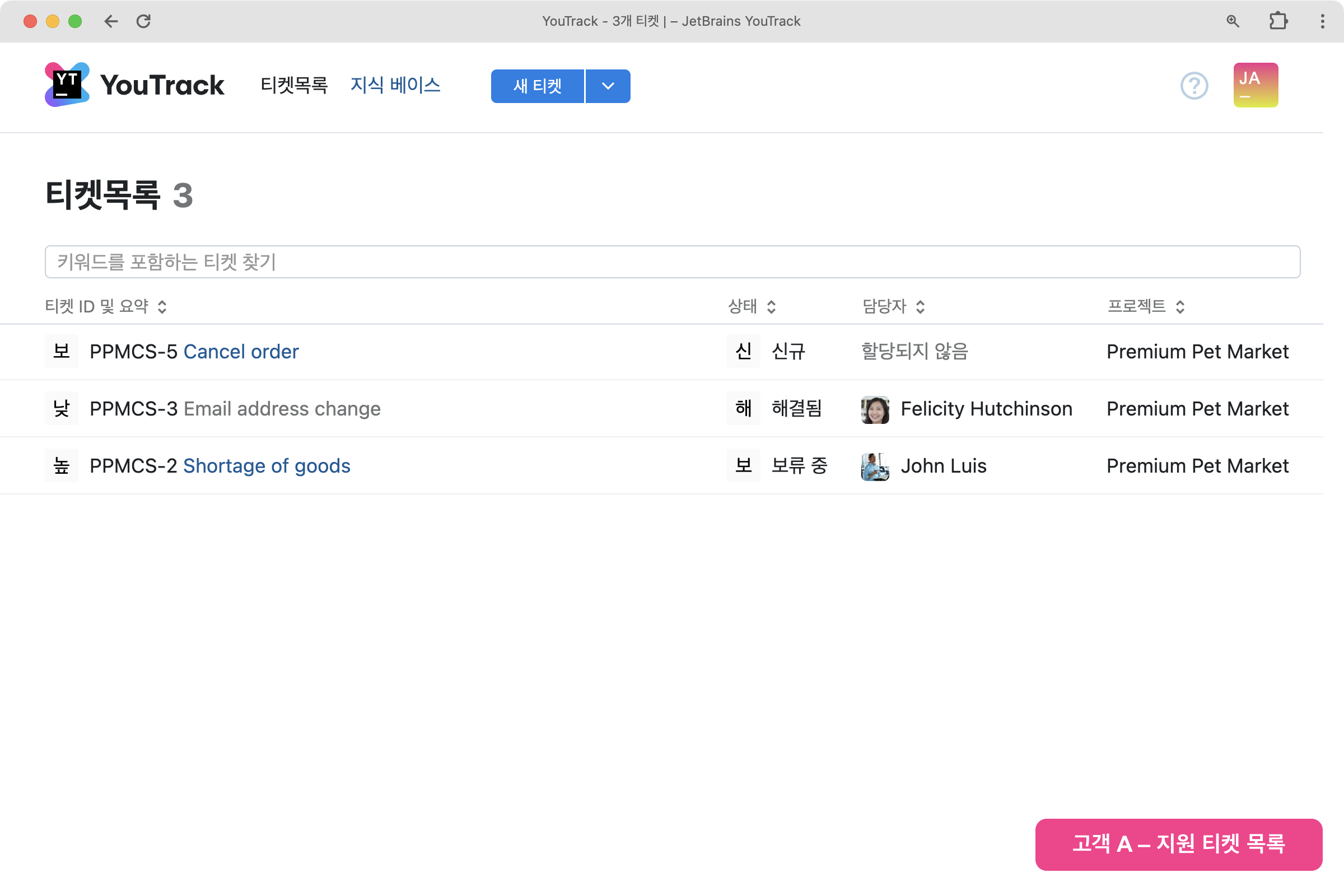This screenshot has width=1344, height=896.
Task: Focus the ticket keyword search field
Action: click(672, 262)
